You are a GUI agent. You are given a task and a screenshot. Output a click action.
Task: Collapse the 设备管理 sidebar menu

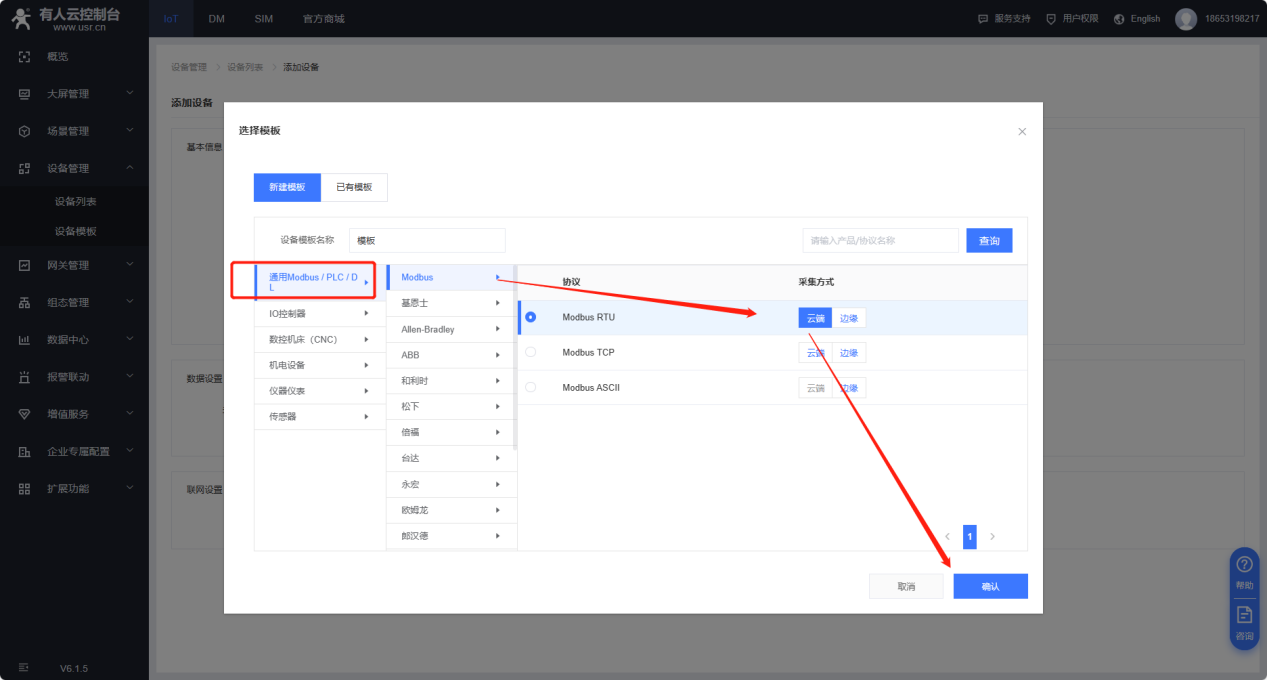[129, 168]
